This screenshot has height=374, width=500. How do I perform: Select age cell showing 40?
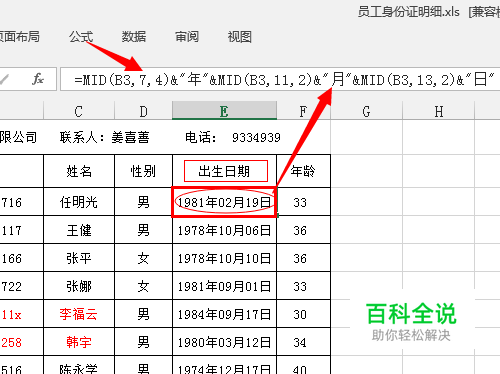pyautogui.click(x=303, y=365)
